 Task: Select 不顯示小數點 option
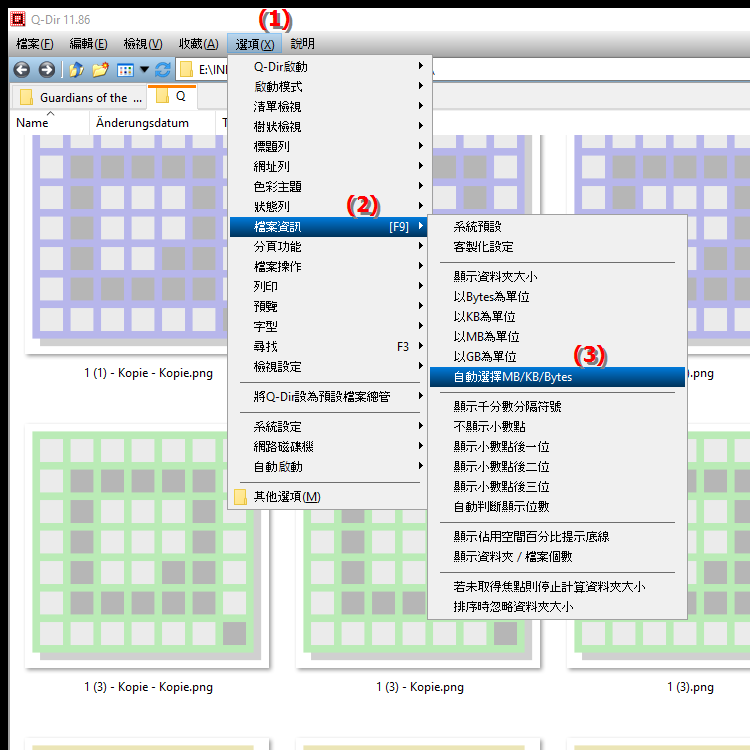[x=557, y=427]
